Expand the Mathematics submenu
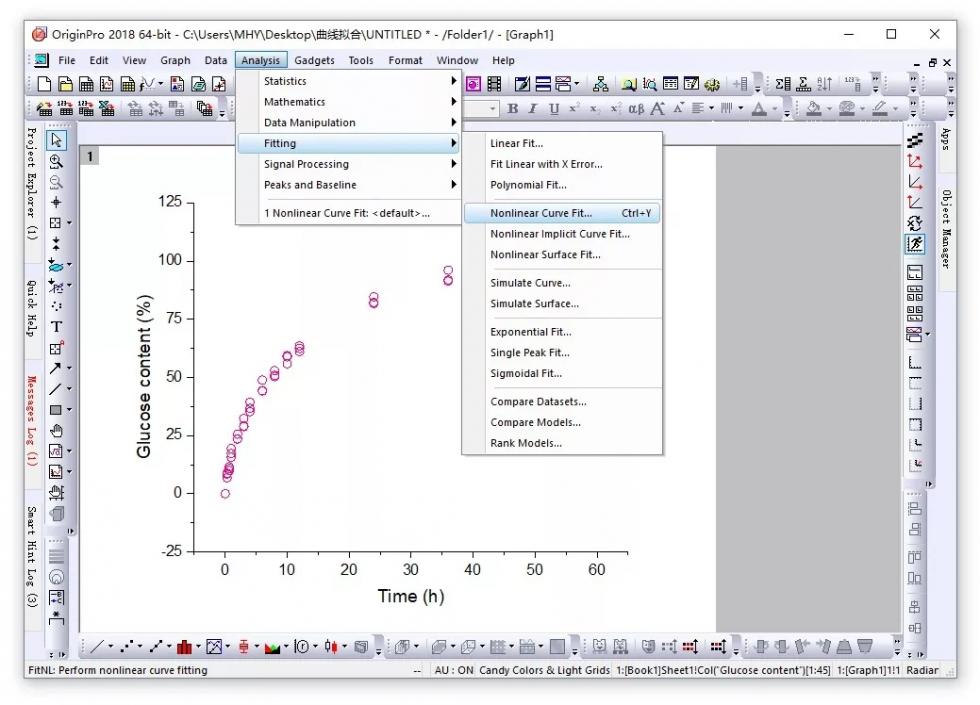This screenshot has width=980, height=705. pyautogui.click(x=348, y=102)
